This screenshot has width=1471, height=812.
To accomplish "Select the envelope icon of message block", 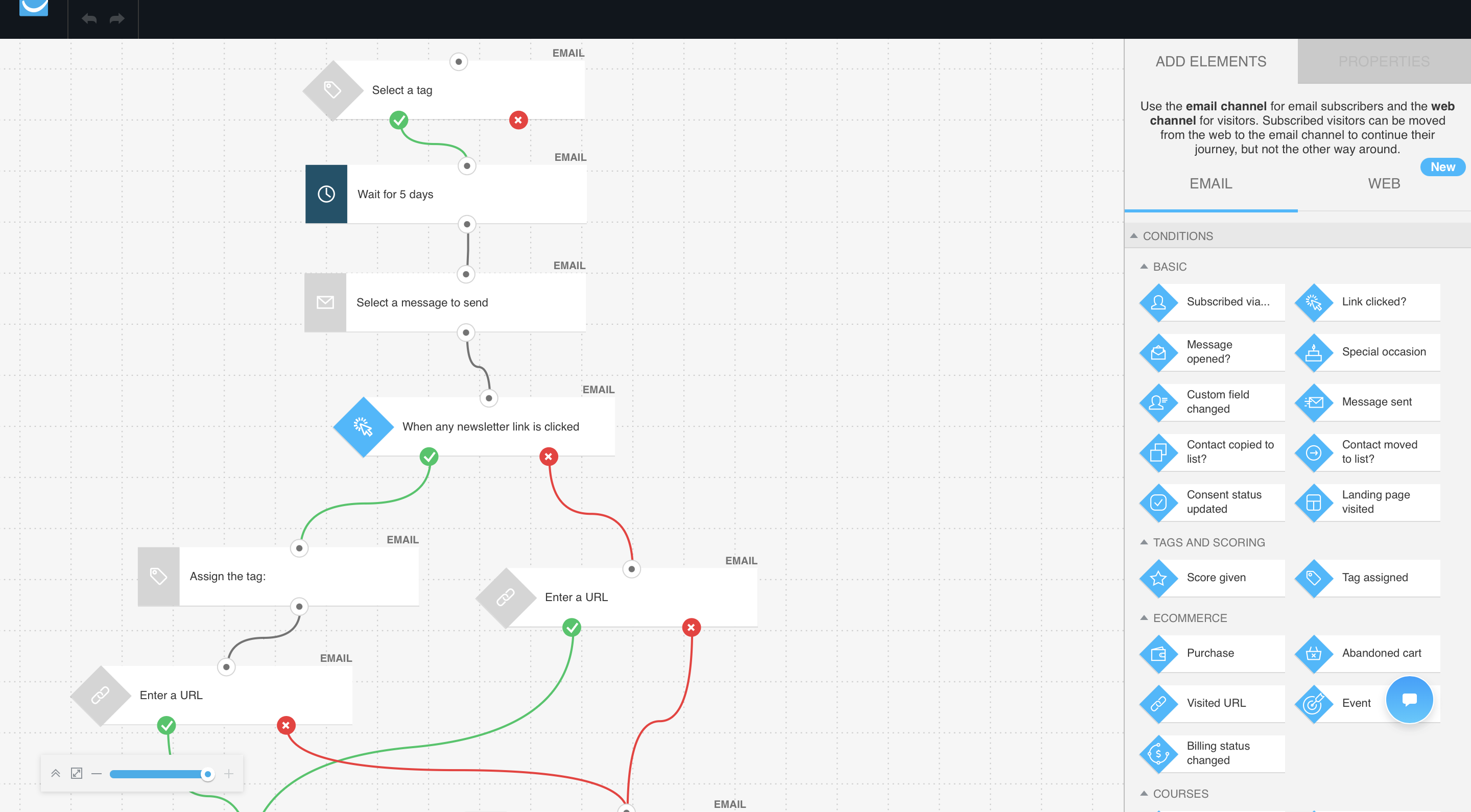I will click(x=325, y=303).
